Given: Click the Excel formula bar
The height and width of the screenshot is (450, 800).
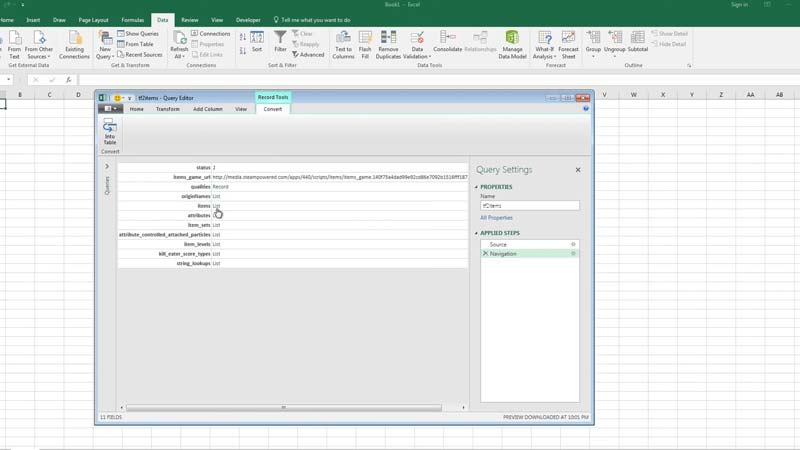Looking at the screenshot, I should (439, 80).
